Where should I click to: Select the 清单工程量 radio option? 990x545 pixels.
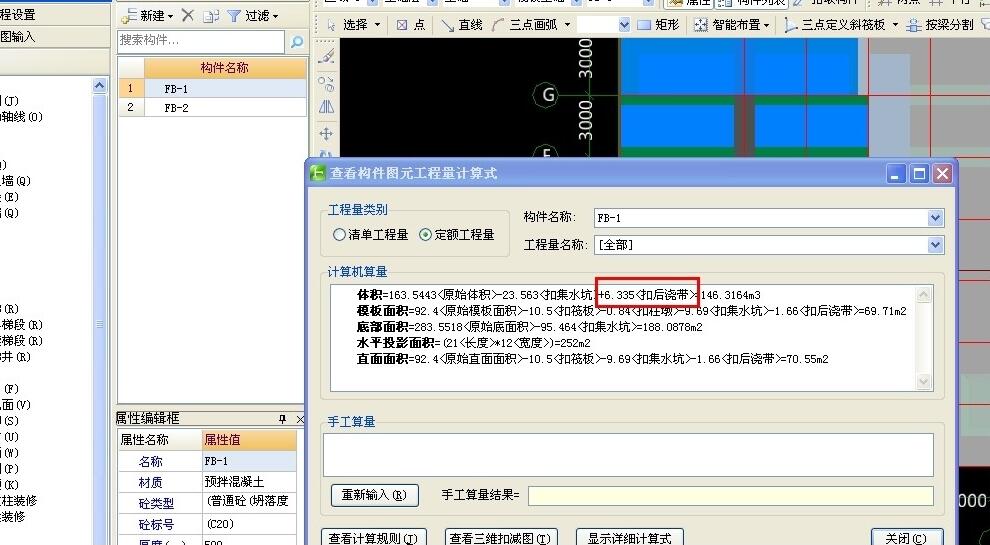coord(339,234)
